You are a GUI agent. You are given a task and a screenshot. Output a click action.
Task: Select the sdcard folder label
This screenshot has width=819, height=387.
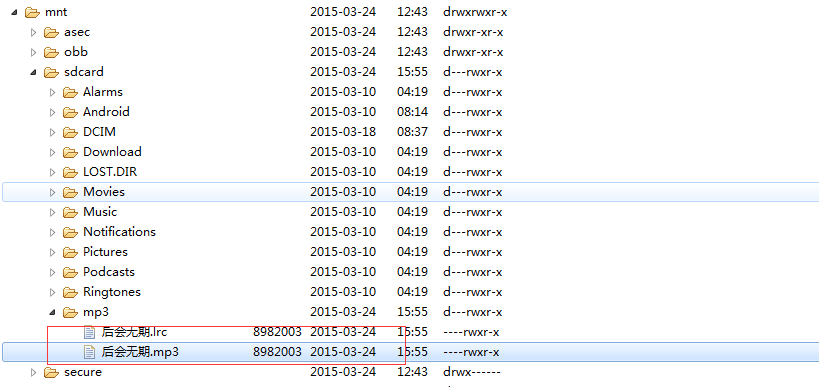click(84, 72)
